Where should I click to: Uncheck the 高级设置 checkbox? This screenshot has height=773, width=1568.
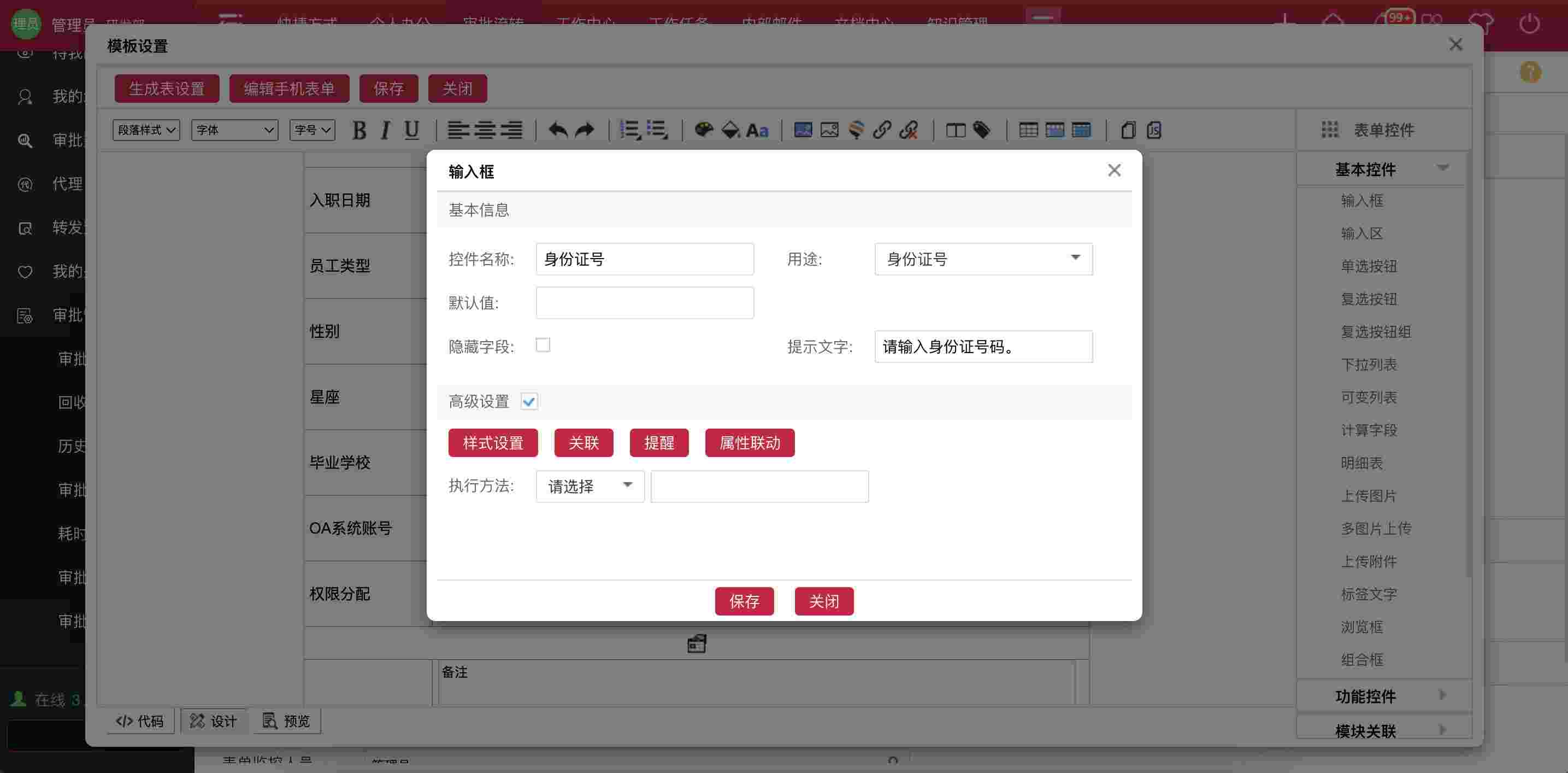click(x=529, y=401)
